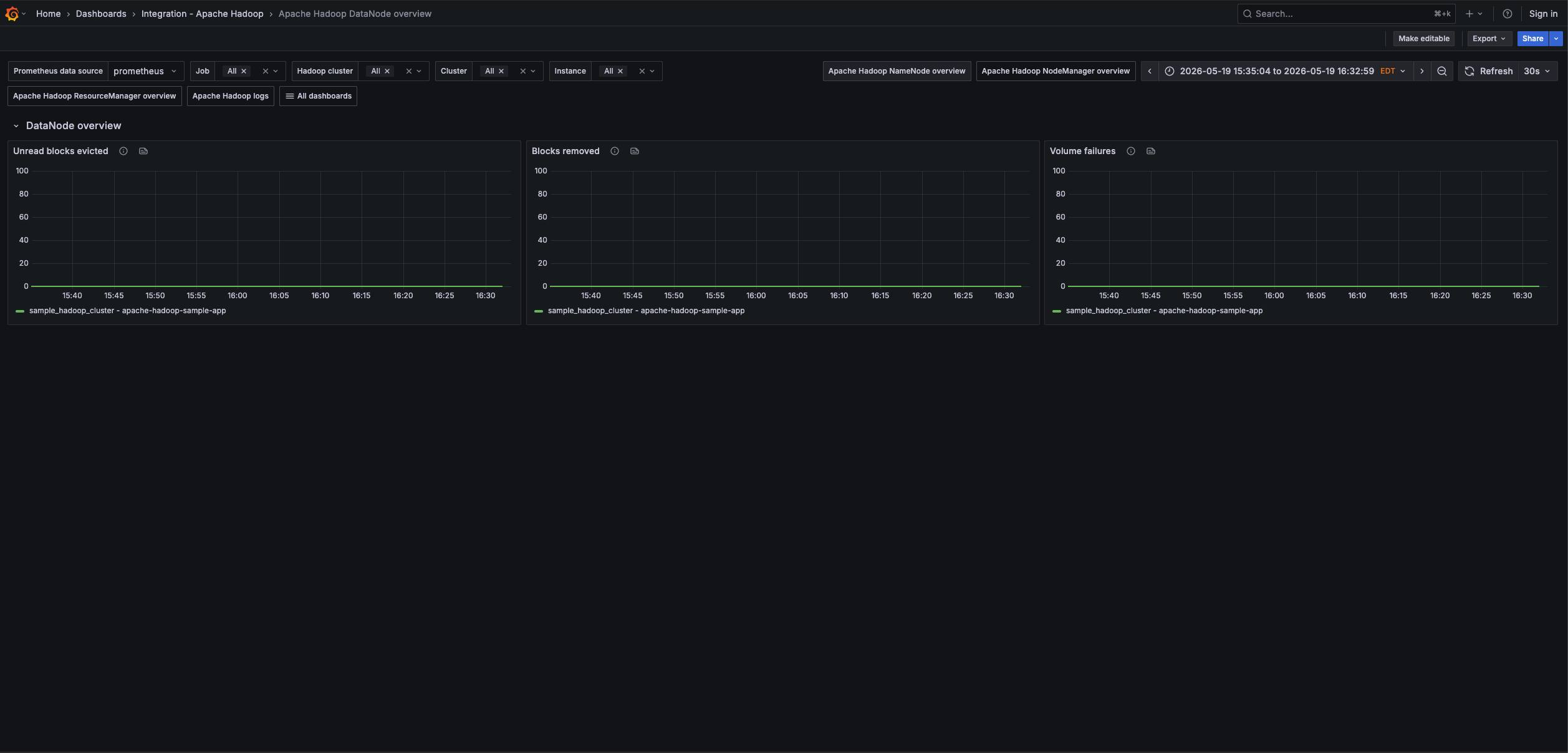Expand the Cluster variable dropdown
The width and height of the screenshot is (1568, 753).
pos(533,71)
